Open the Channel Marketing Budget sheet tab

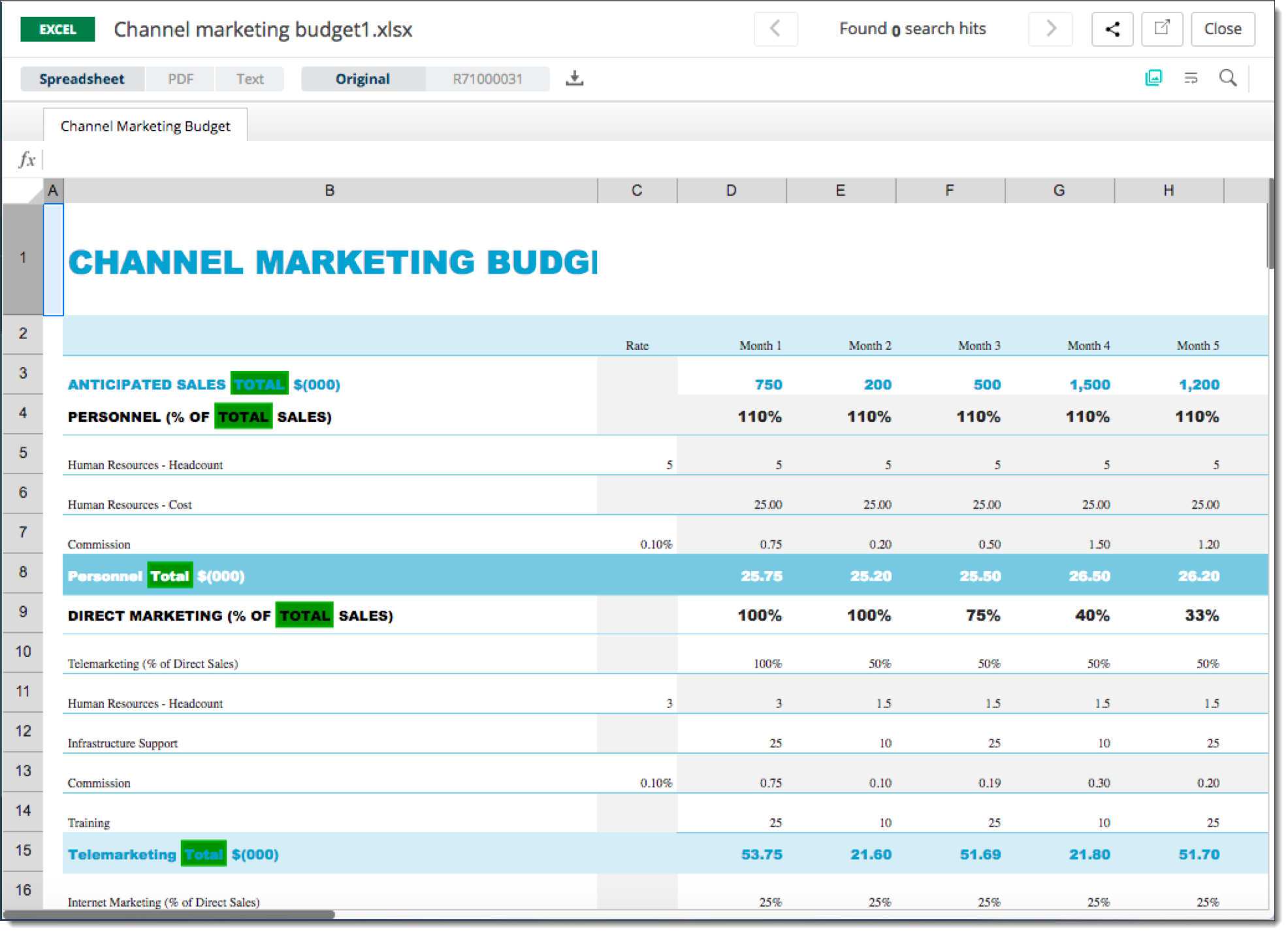(x=145, y=125)
